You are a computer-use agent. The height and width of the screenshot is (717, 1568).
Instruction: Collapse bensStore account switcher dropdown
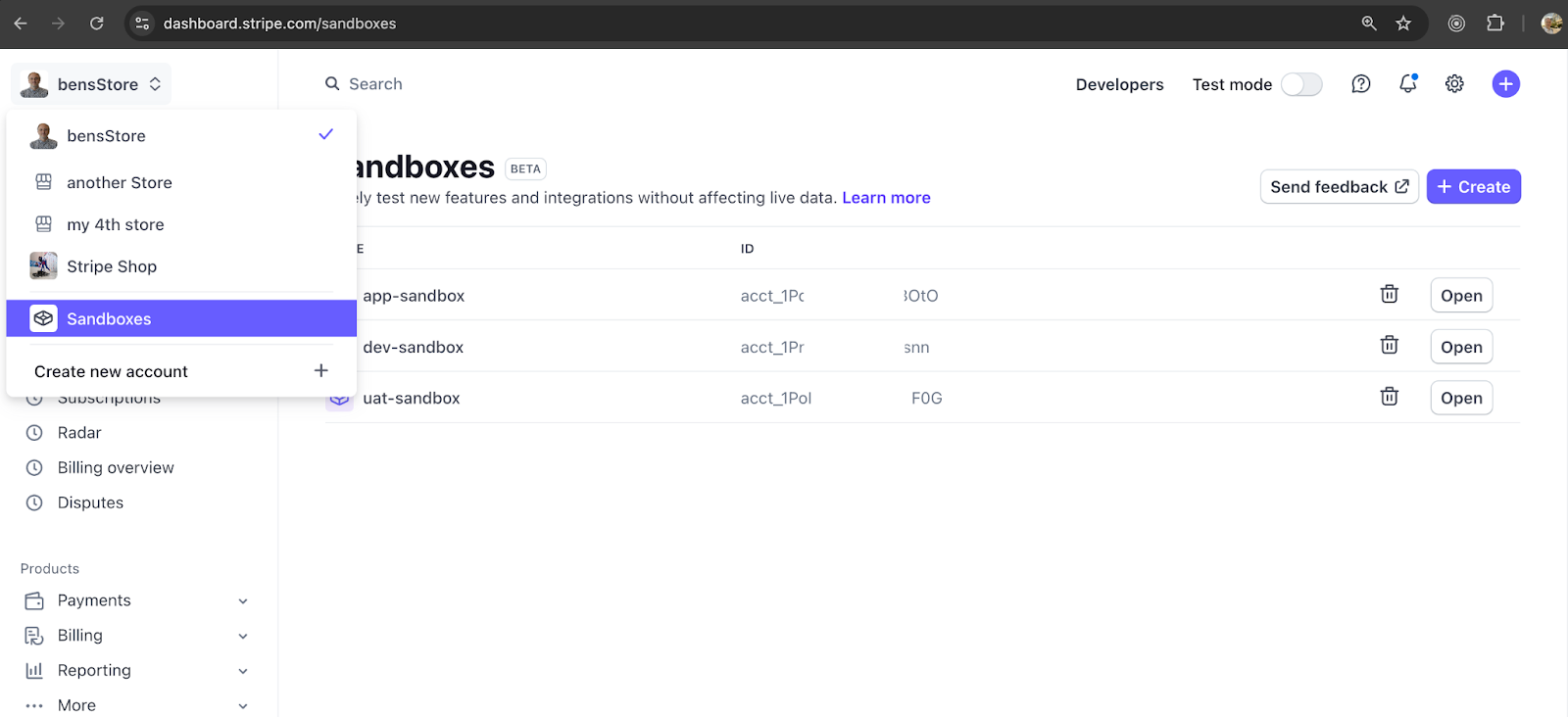91,84
